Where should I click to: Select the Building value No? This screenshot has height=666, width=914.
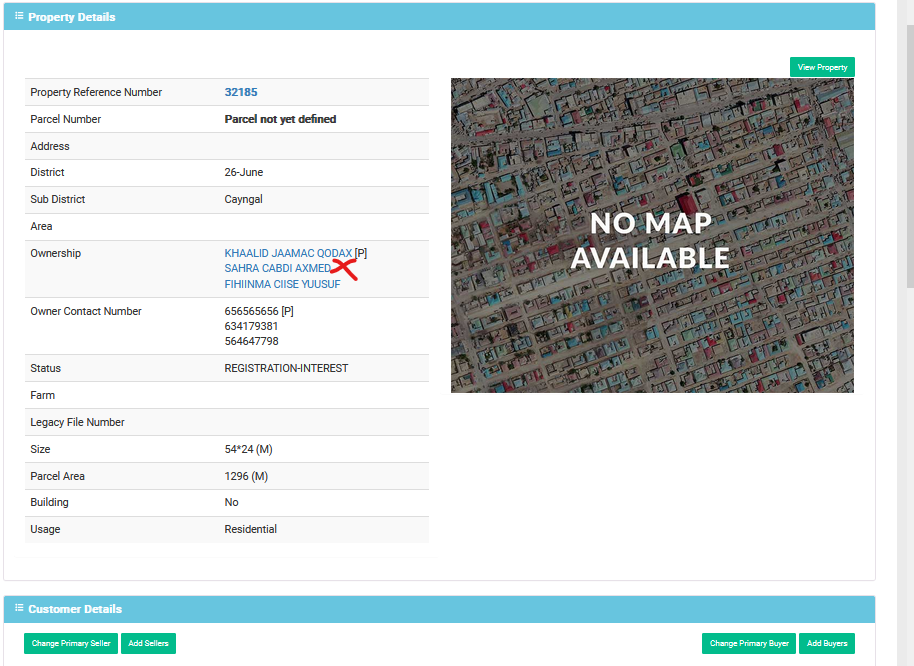click(231, 502)
